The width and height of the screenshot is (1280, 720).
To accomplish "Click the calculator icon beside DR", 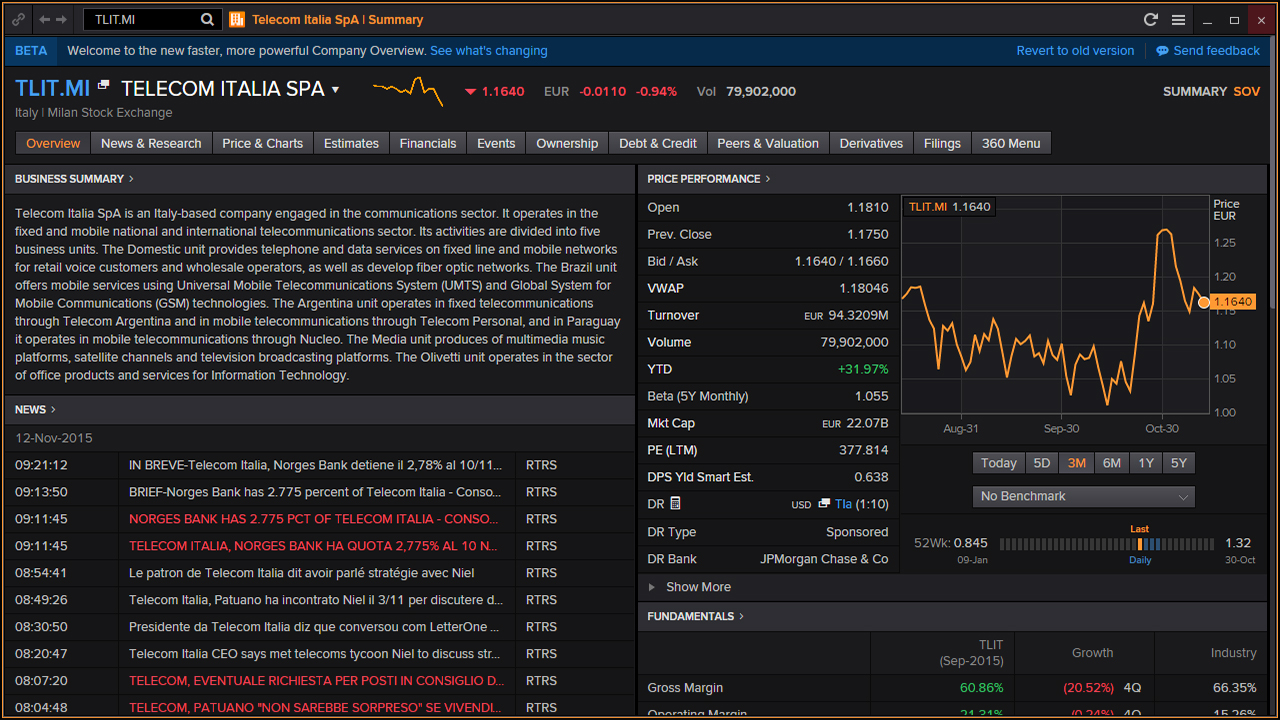I will pos(675,503).
